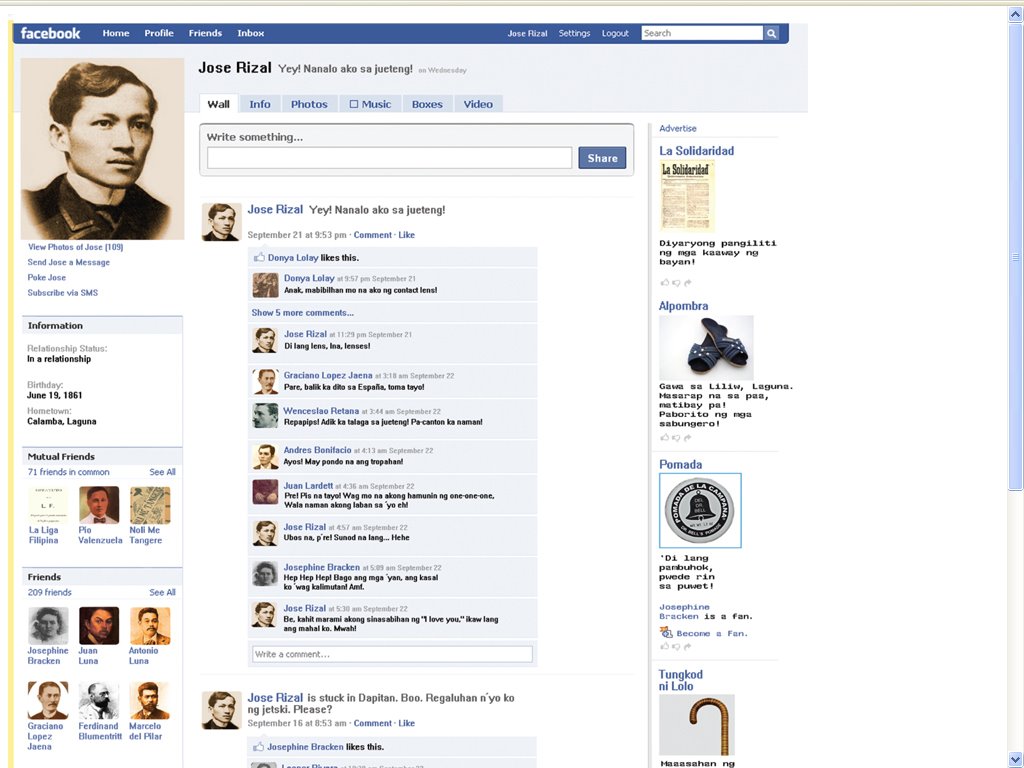The height and width of the screenshot is (768, 1024).
Task: Click the Become a Fan link
Action: coord(712,633)
